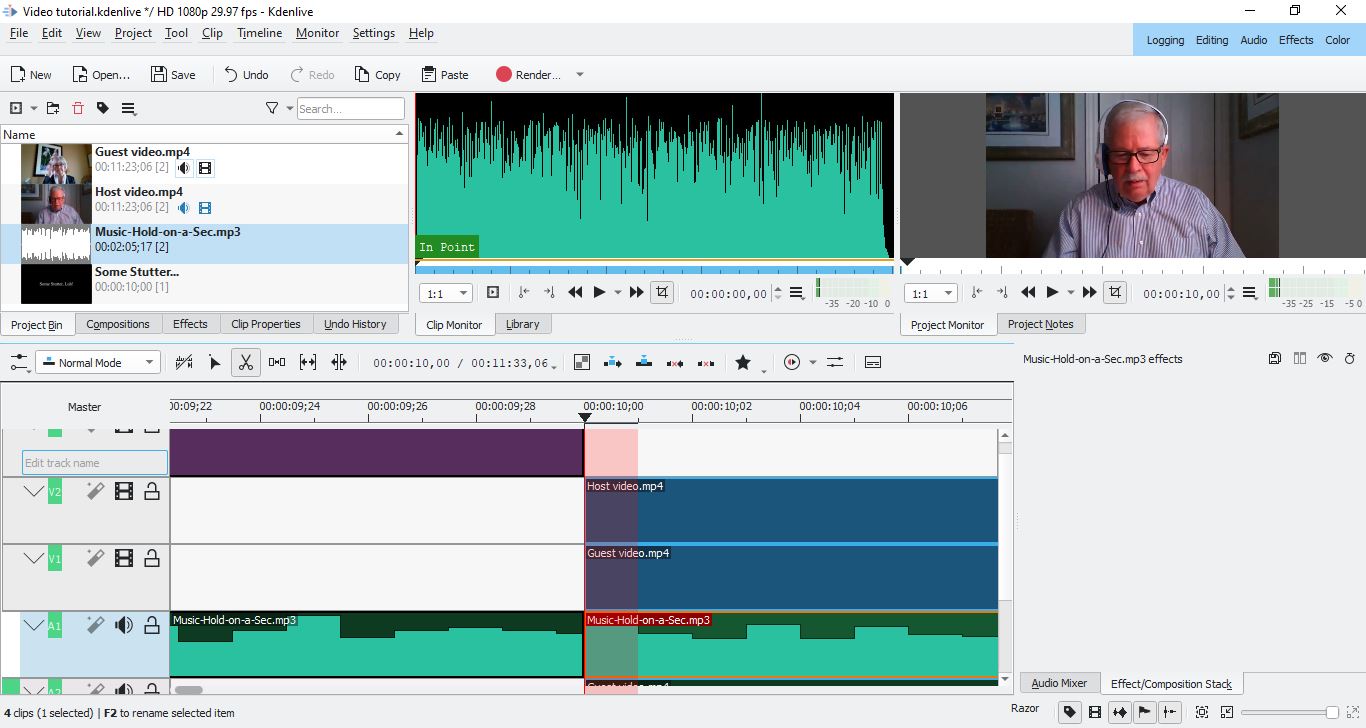This screenshot has height=728, width=1366.
Task: Open the audio mixer sliders icon in timeline toolbar
Action: pos(835,362)
